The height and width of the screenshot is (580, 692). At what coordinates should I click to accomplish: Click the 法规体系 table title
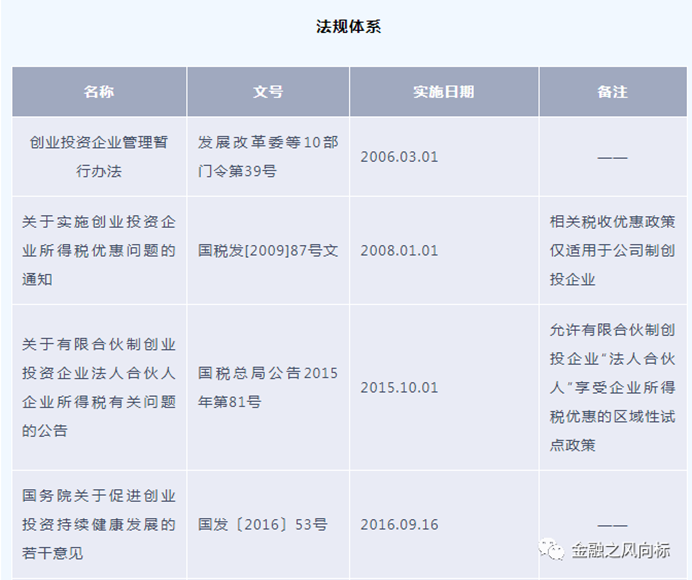(348, 27)
